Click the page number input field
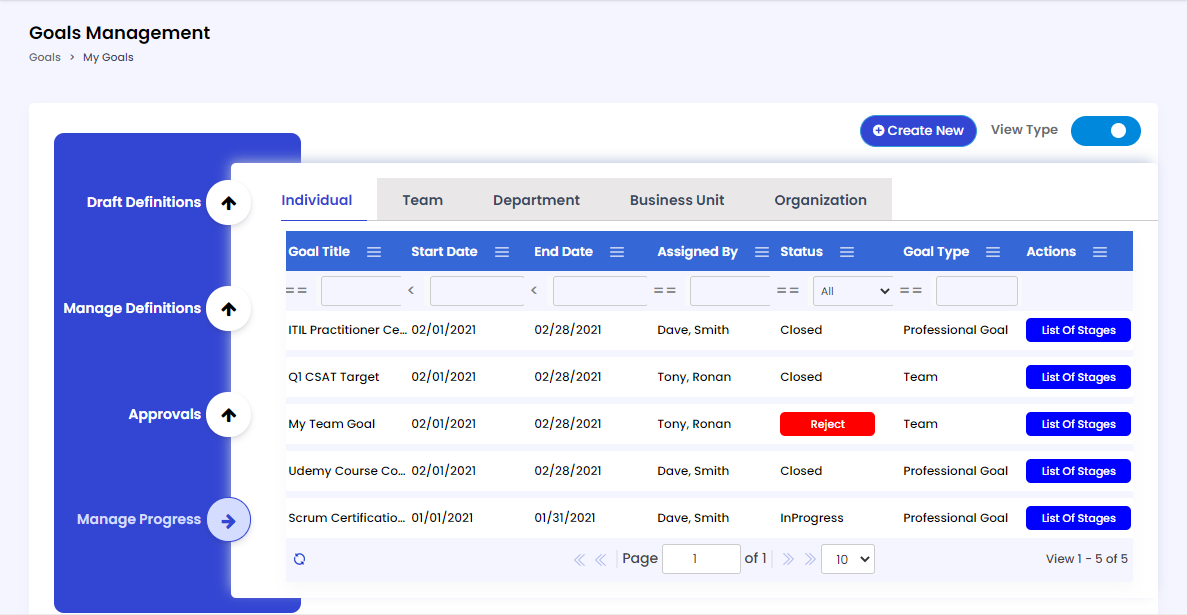The height and width of the screenshot is (615, 1187). pos(701,559)
